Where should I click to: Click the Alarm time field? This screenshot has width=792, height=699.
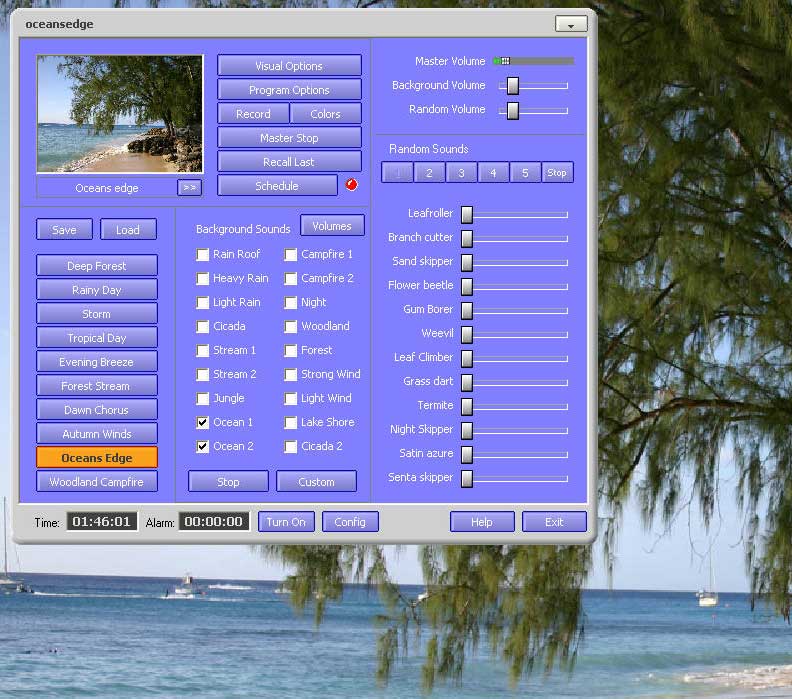[x=214, y=522]
